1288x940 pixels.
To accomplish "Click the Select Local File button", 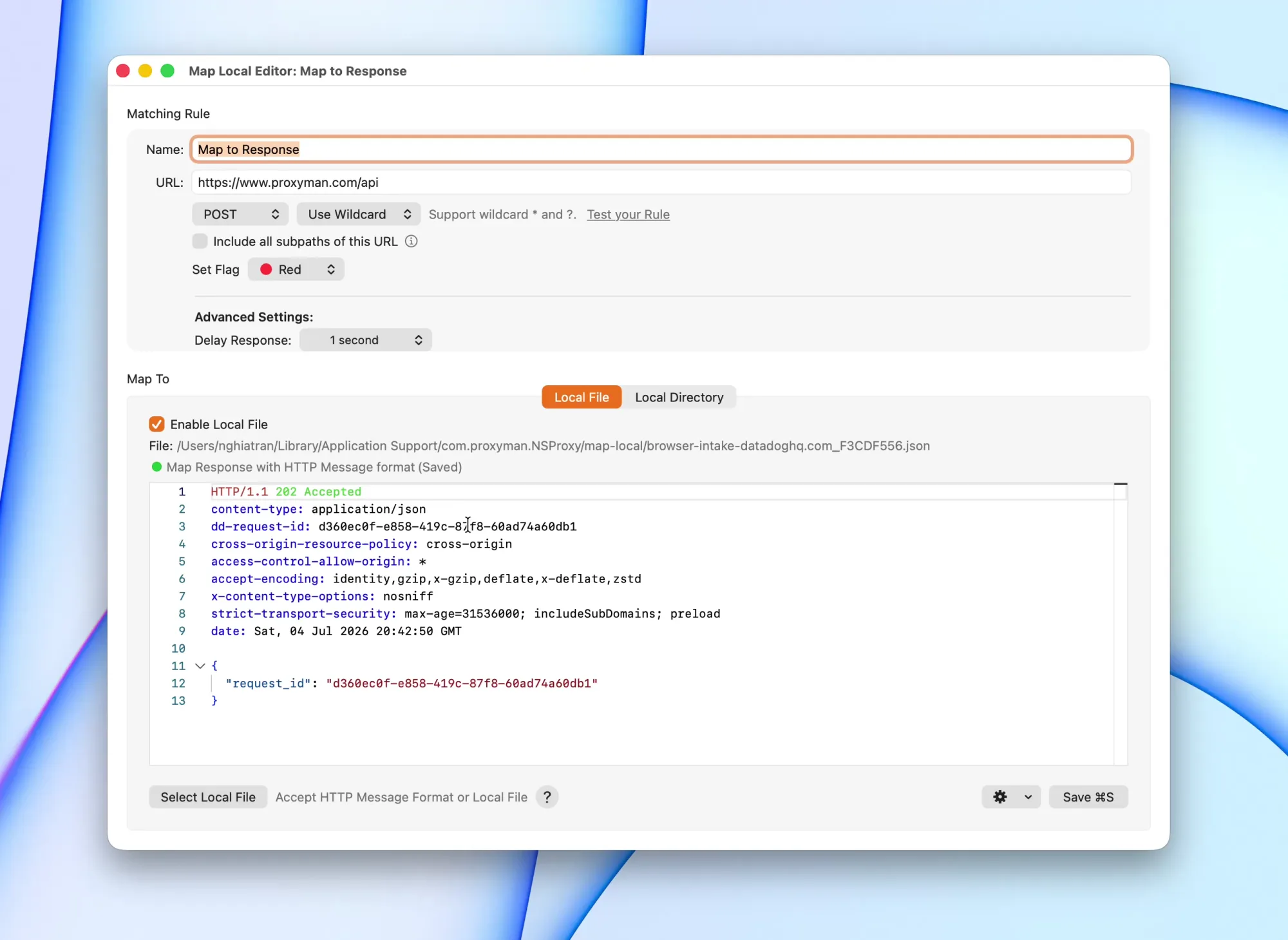I will click(x=208, y=797).
